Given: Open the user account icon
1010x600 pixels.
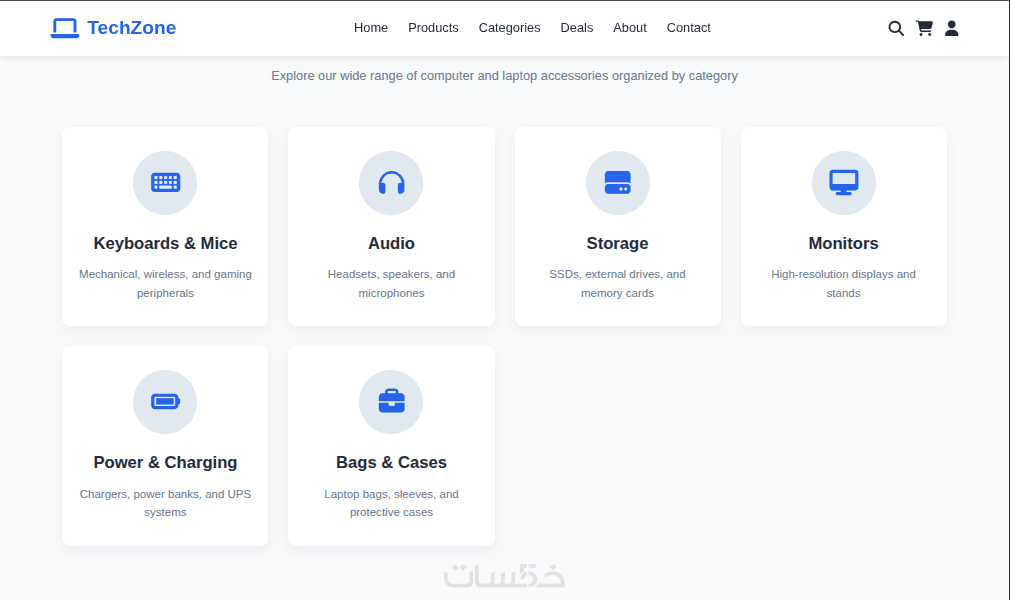Looking at the screenshot, I should click(x=951, y=28).
